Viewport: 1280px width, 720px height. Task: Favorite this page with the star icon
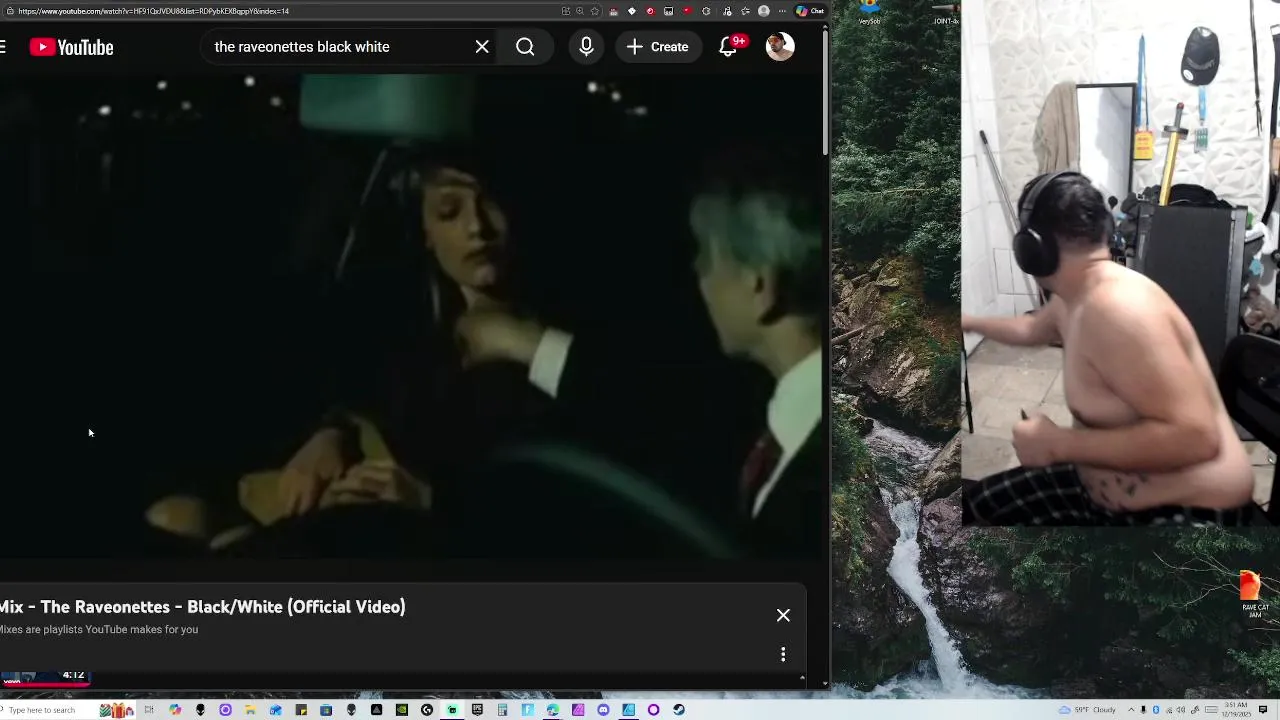point(594,11)
